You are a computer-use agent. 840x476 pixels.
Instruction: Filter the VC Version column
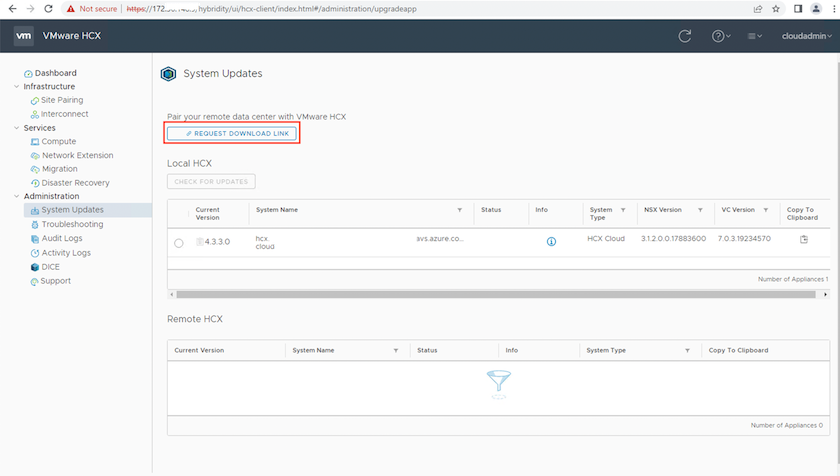coord(766,210)
